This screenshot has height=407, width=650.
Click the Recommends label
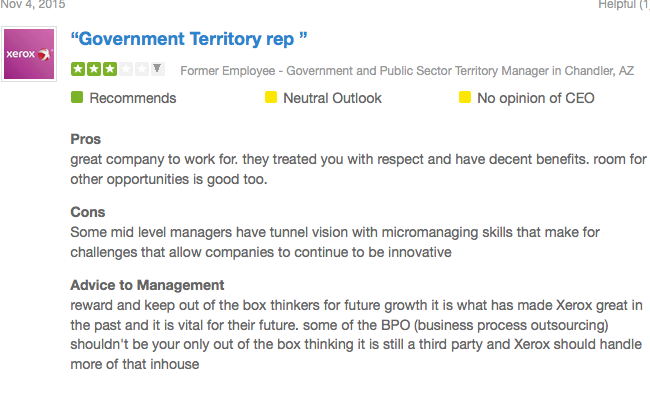[x=133, y=98]
